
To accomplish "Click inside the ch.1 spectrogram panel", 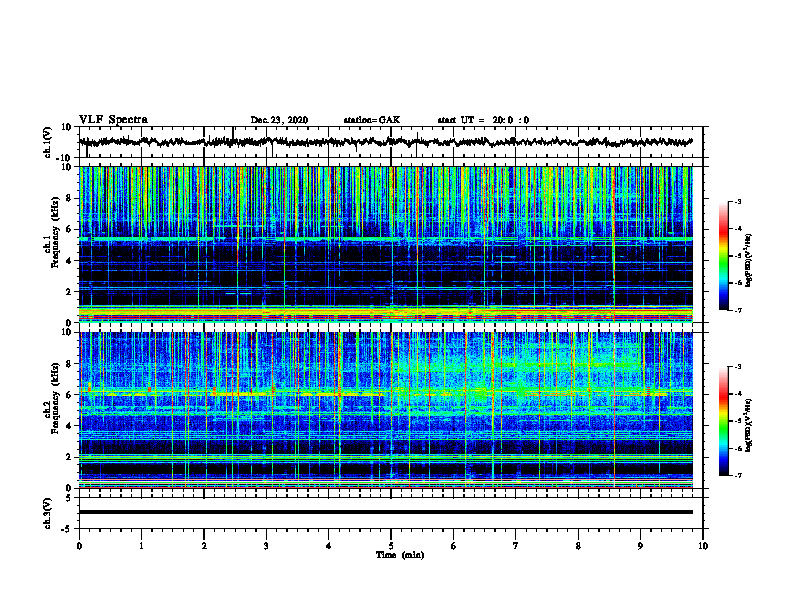I will [x=386, y=244].
